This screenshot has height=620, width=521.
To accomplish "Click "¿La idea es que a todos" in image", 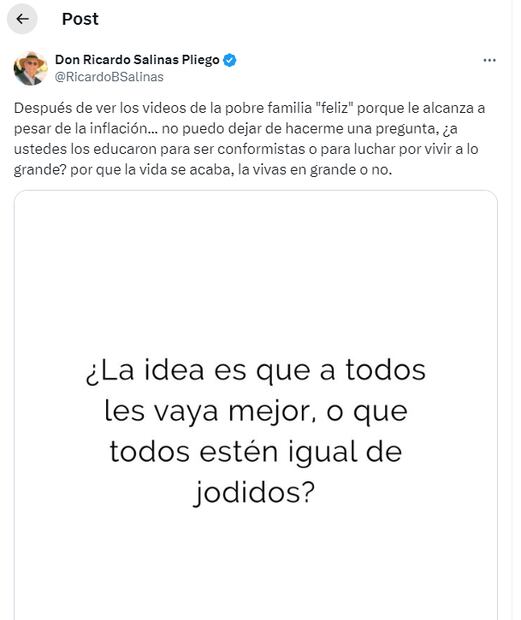I will pyautogui.click(x=256, y=370).
